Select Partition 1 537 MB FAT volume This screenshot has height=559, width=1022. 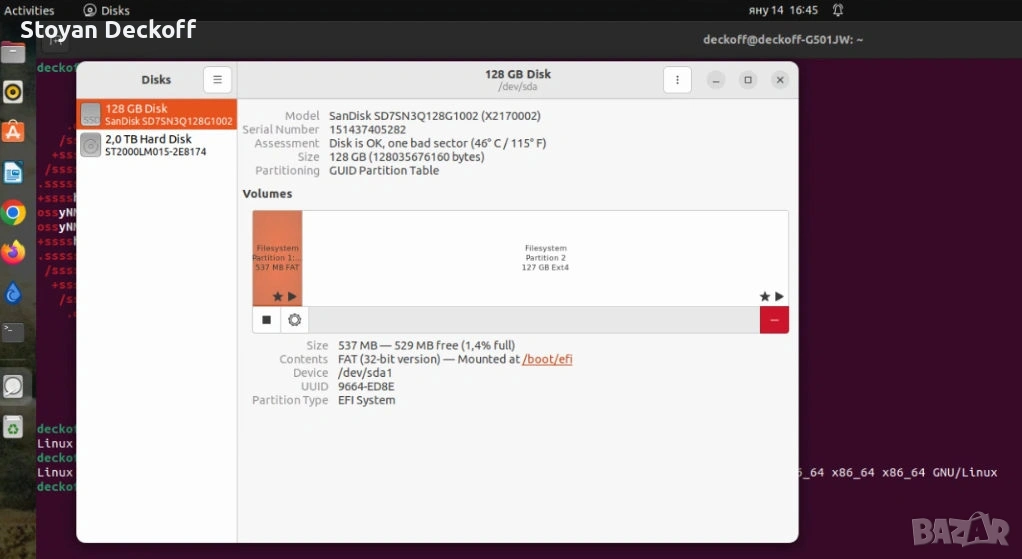click(277, 257)
